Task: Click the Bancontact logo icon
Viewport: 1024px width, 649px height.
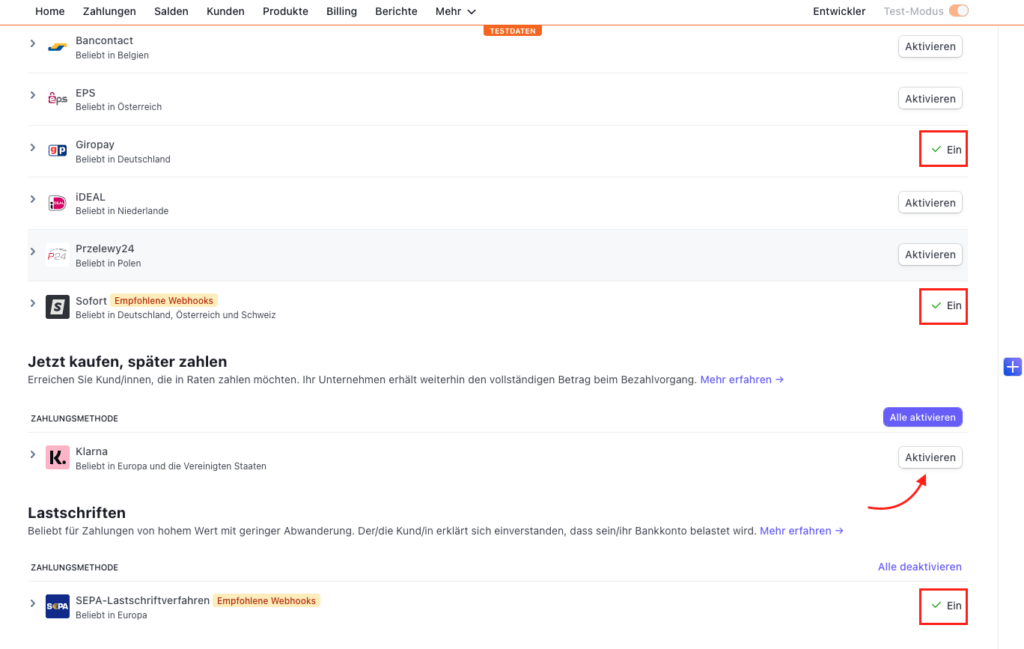Action: pyautogui.click(x=57, y=47)
